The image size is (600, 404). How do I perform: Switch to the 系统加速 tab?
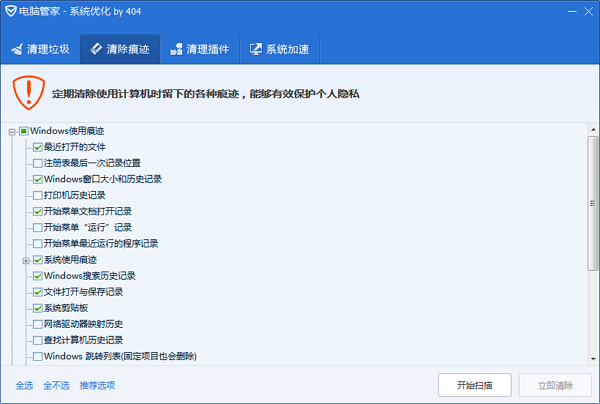279,49
